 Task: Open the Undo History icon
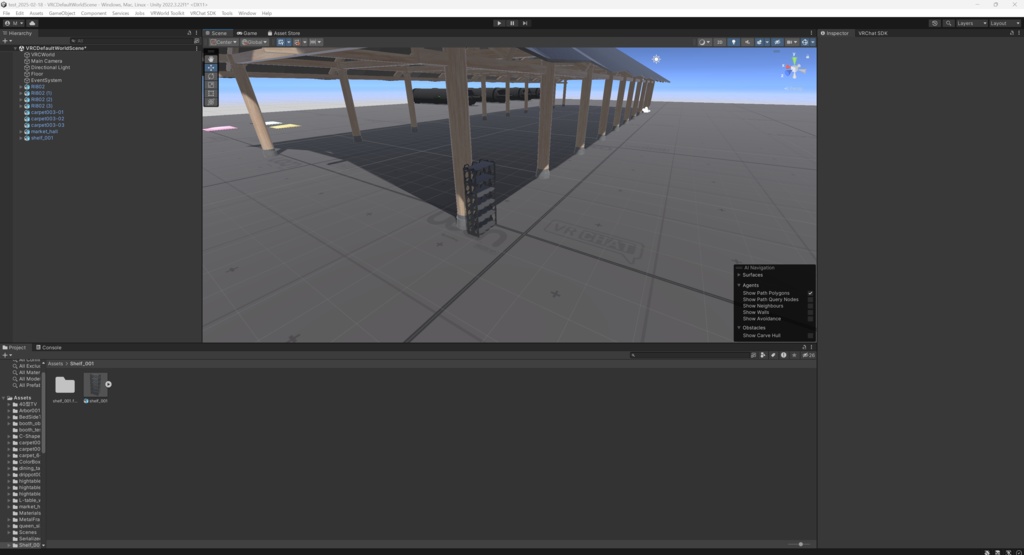(935, 23)
